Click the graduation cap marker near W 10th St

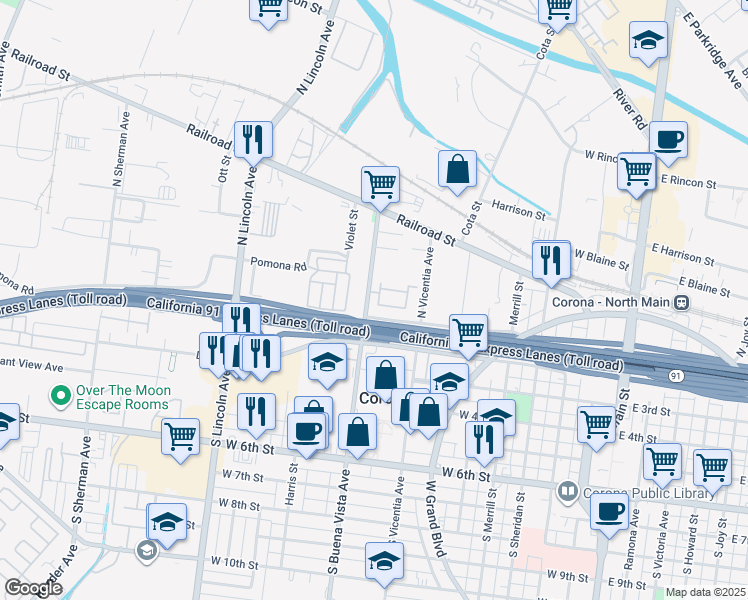coord(384,560)
